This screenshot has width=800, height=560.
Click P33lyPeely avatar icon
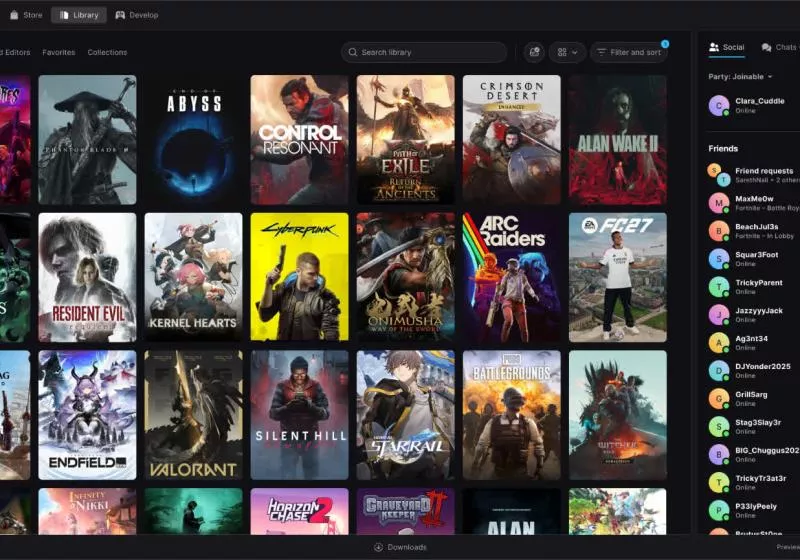[x=719, y=511]
